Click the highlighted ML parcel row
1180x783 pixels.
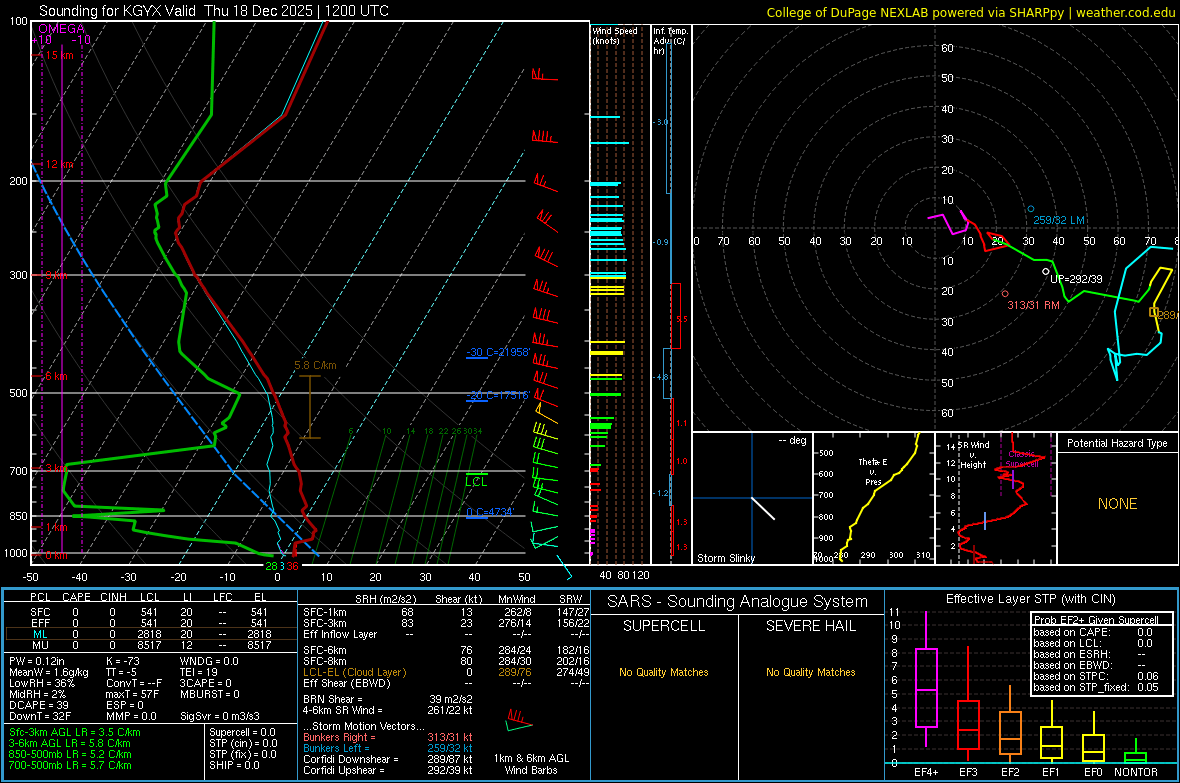[151, 634]
